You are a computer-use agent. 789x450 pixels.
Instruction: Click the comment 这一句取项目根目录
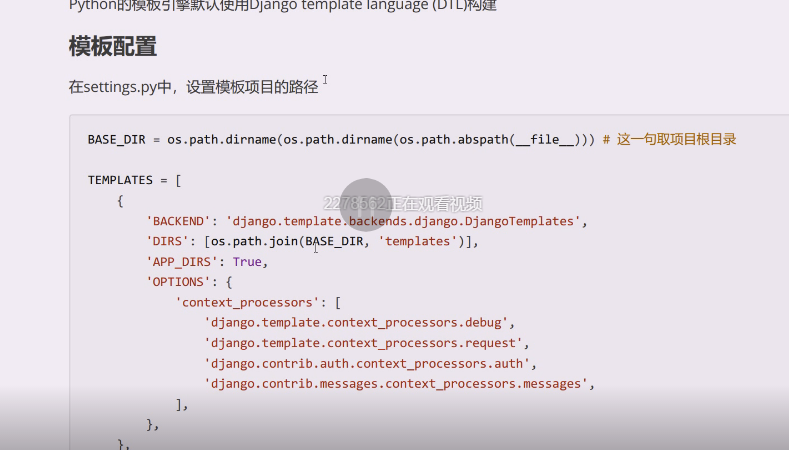click(x=670, y=139)
